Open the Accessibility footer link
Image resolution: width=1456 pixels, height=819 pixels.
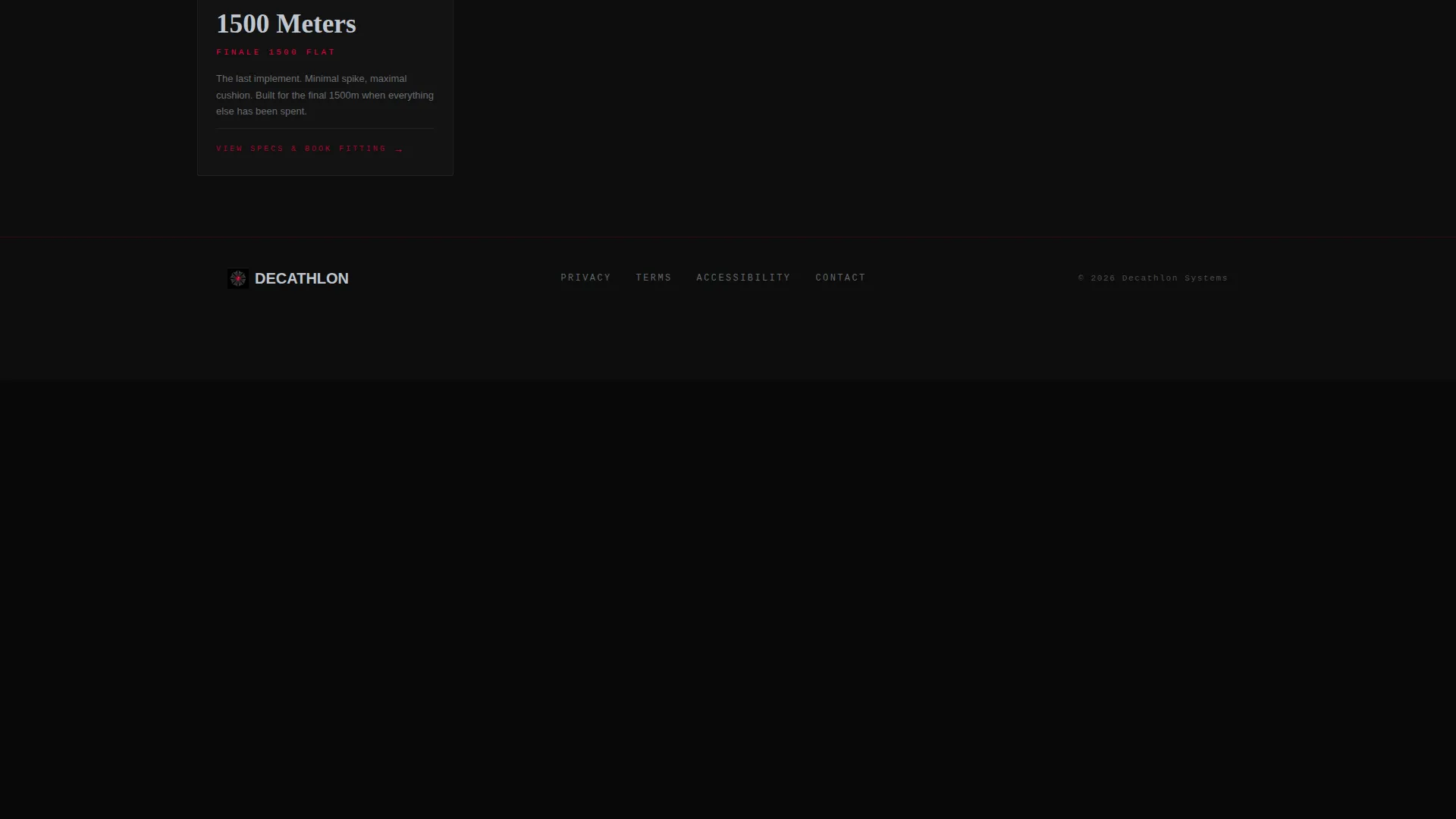point(743,278)
